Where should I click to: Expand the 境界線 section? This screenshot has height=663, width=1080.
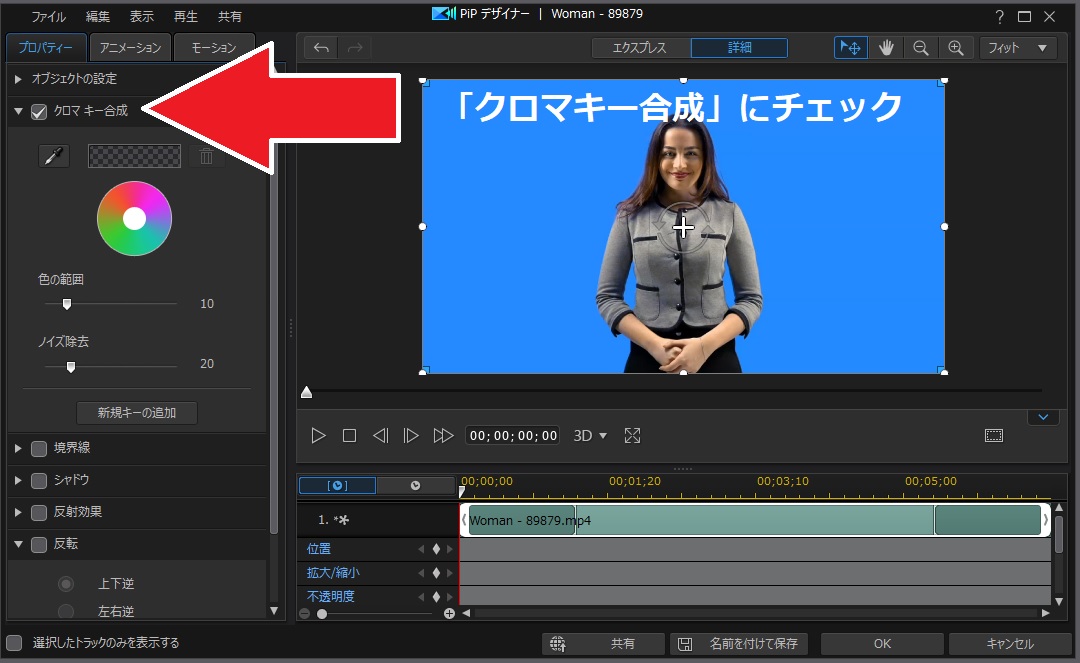pyautogui.click(x=18, y=448)
